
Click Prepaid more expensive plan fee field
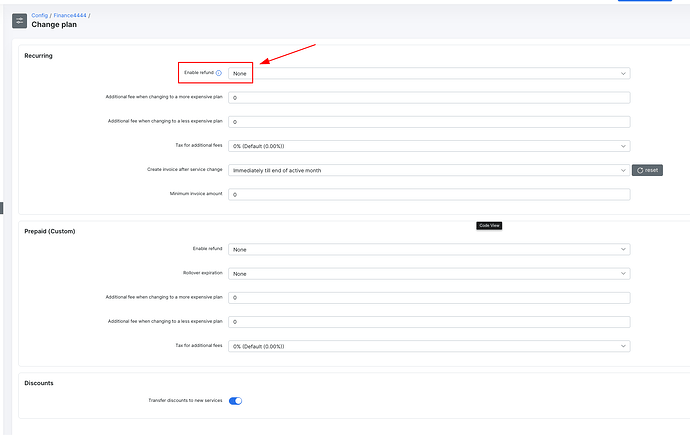[429, 298]
